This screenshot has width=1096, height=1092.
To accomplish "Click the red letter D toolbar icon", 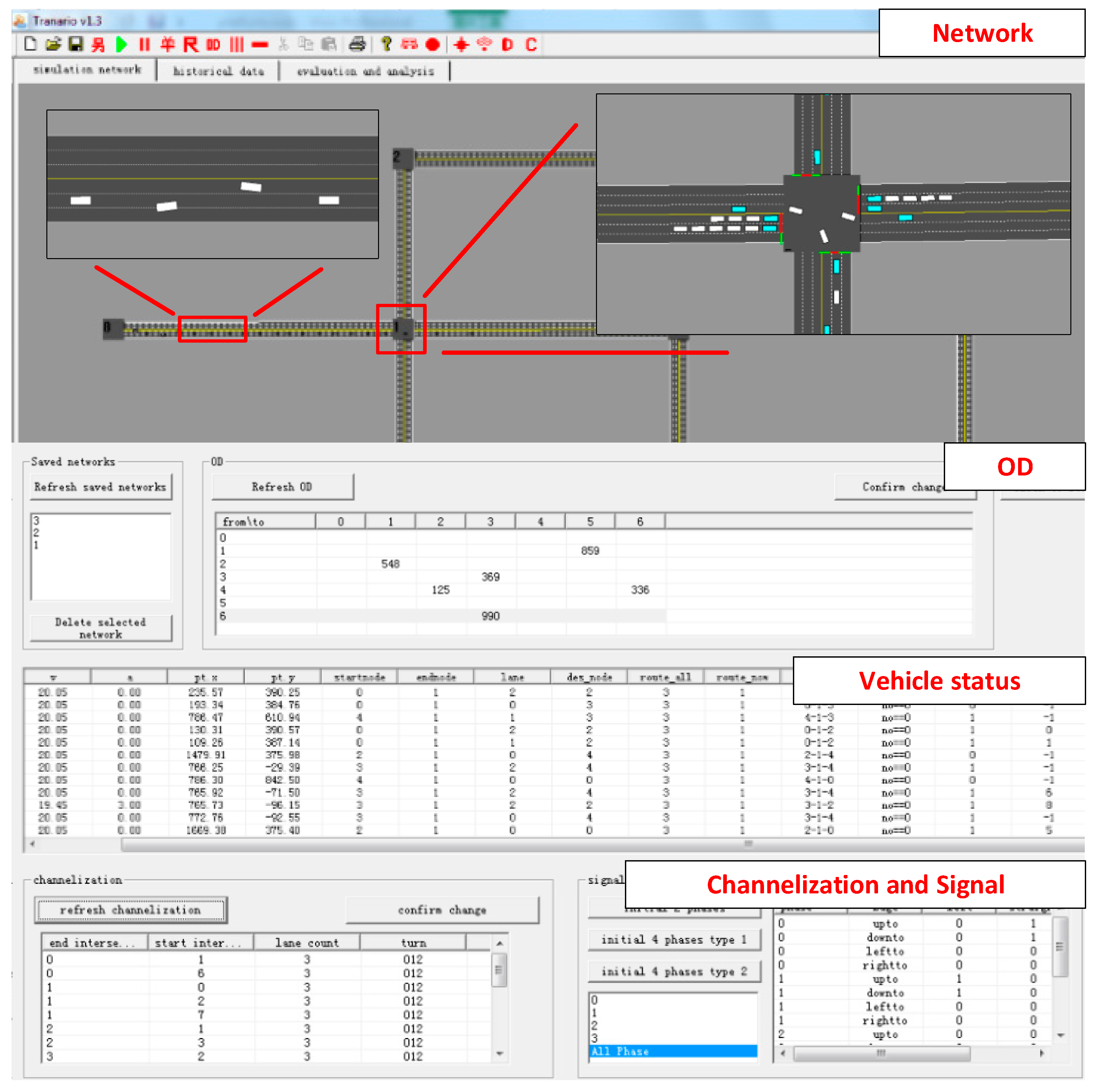I will [x=508, y=44].
